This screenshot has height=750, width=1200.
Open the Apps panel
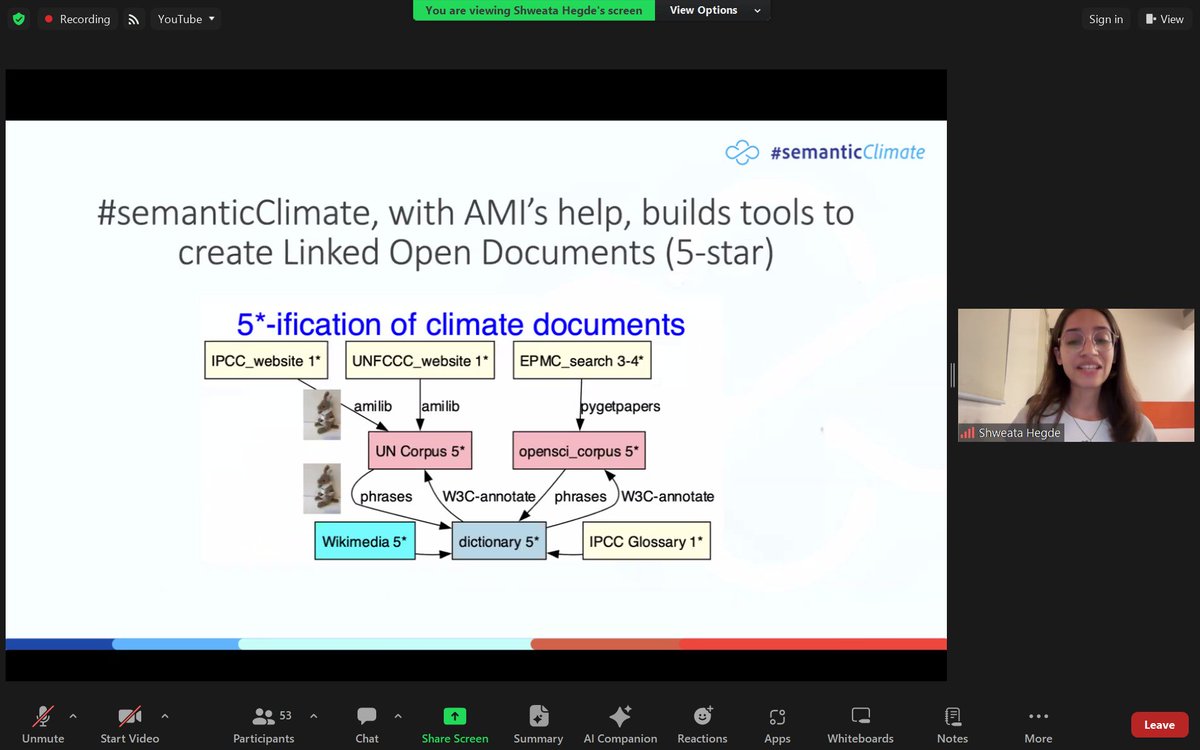(777, 725)
